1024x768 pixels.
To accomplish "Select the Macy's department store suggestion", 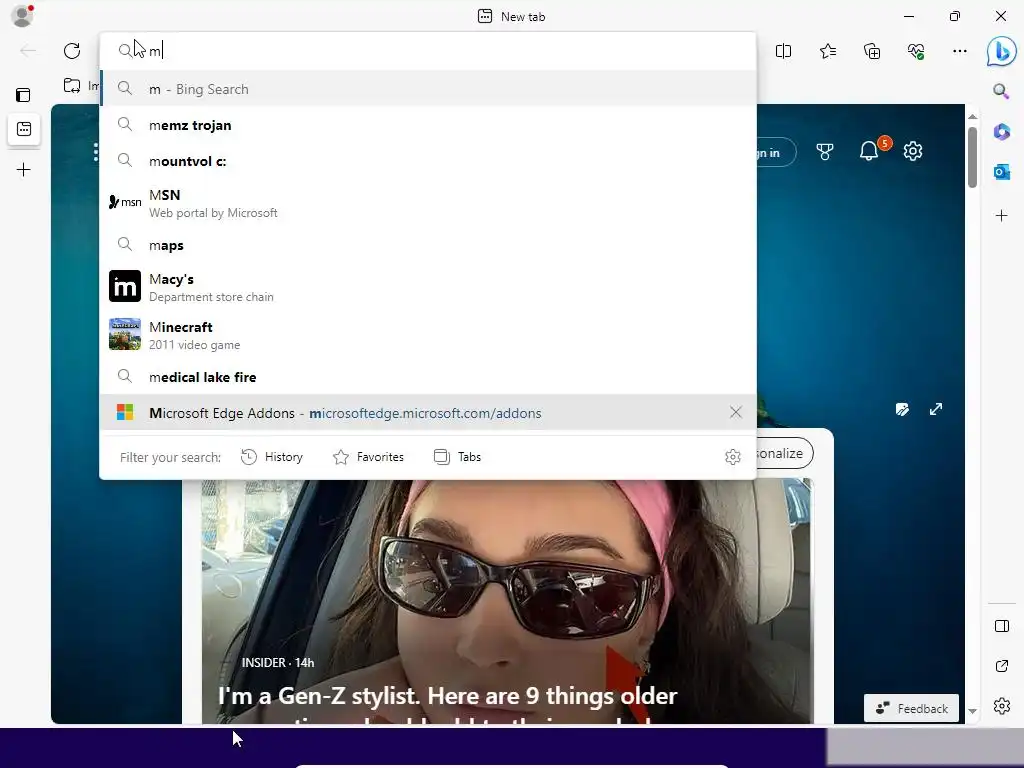I will (428, 287).
